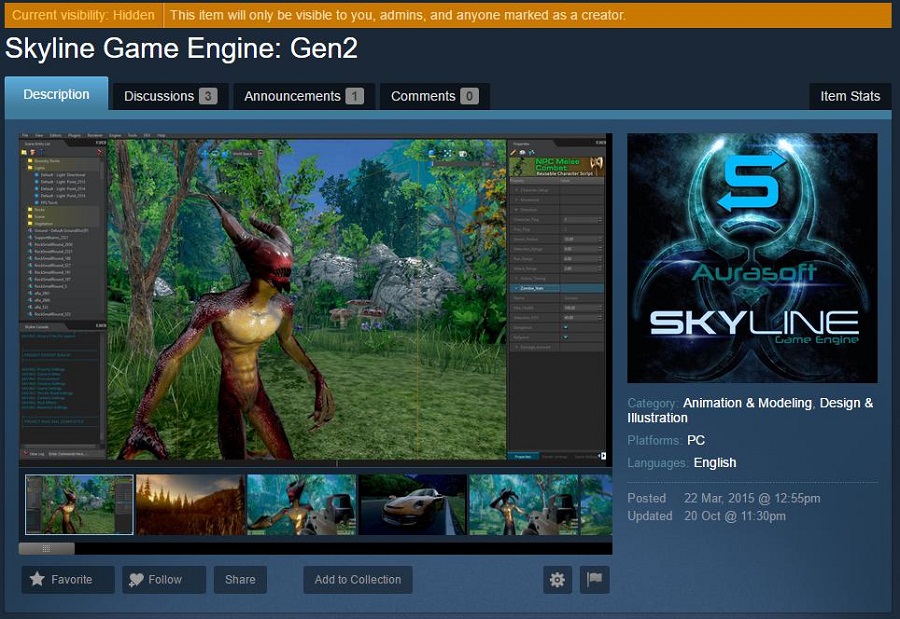Image resolution: width=900 pixels, height=619 pixels.
Task: Click the 'Skyline Game Engine: Gen2' title
Action: (x=181, y=48)
